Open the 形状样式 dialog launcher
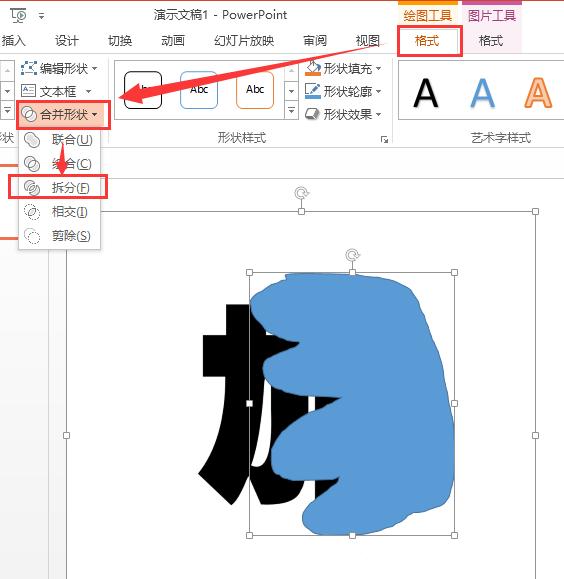The width and height of the screenshot is (564, 579). tap(384, 139)
